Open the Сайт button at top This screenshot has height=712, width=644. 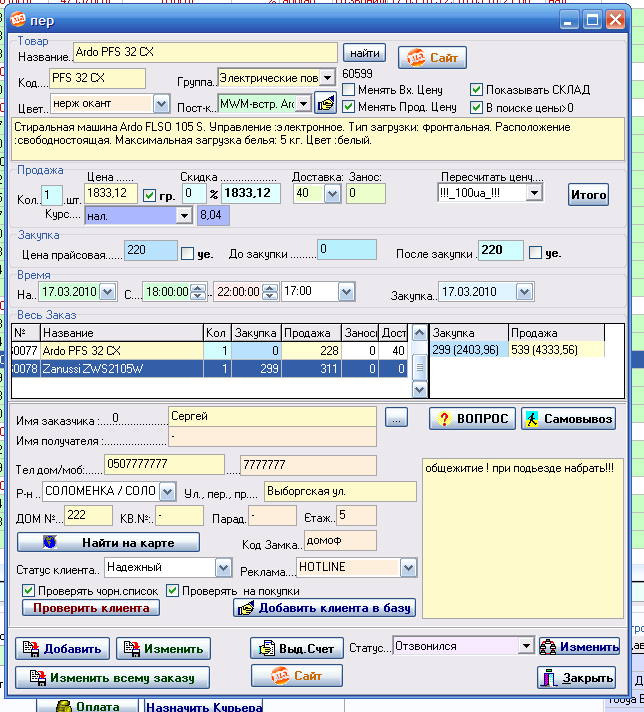pyautogui.click(x=432, y=58)
